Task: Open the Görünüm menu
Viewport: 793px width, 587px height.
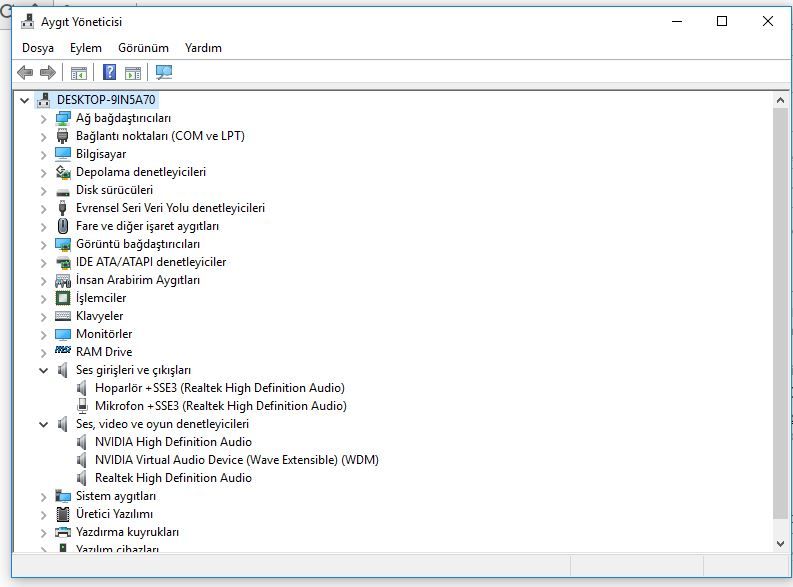Action: coord(143,48)
